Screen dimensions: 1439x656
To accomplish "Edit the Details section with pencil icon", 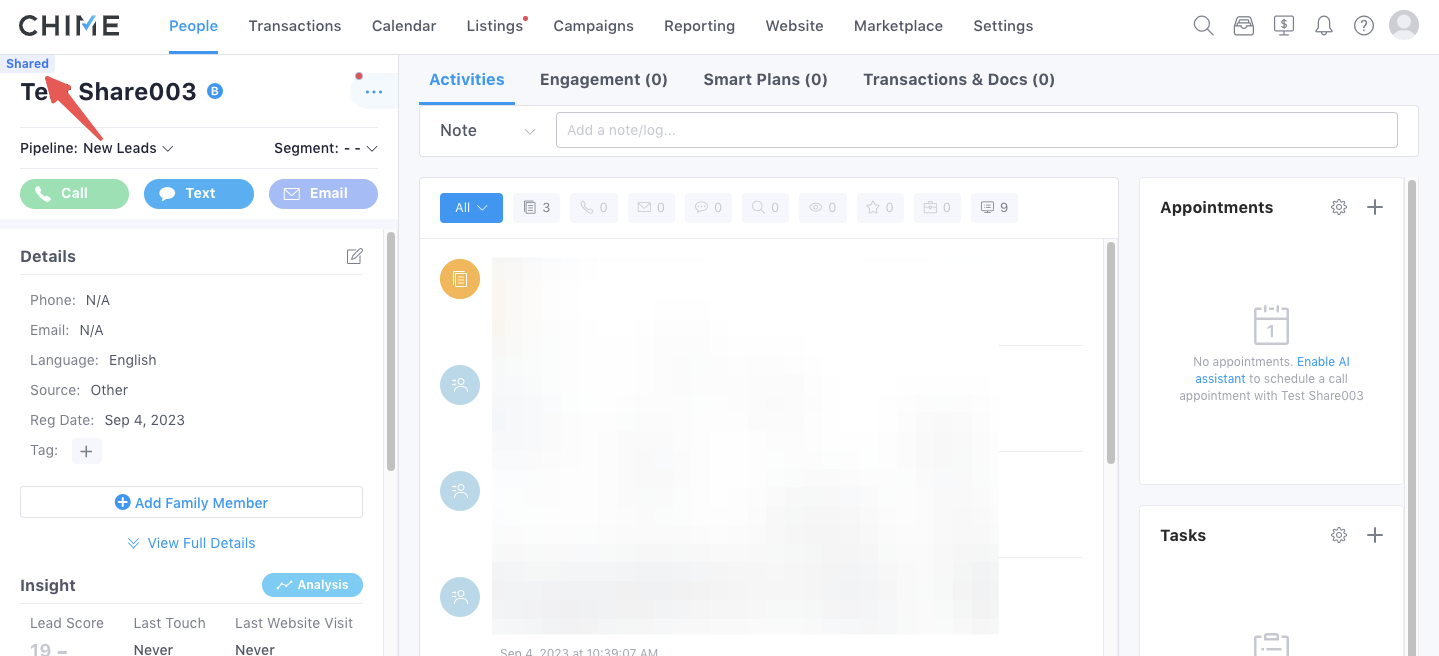I will pyautogui.click(x=354, y=256).
